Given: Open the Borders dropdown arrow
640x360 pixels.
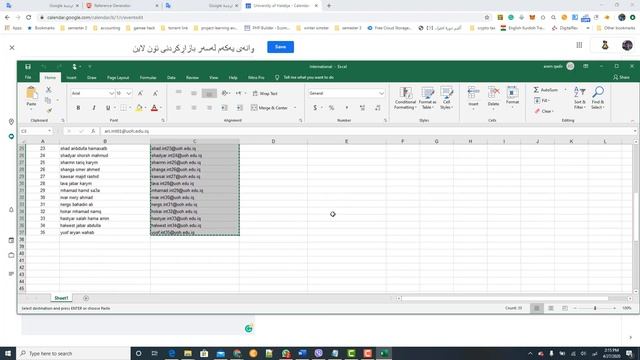Looking at the screenshot, I should (130, 108).
